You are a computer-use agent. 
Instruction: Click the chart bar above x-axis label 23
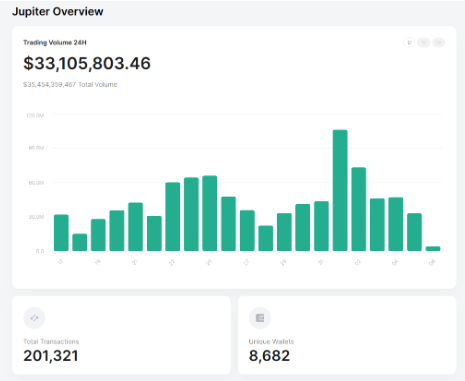tap(173, 217)
